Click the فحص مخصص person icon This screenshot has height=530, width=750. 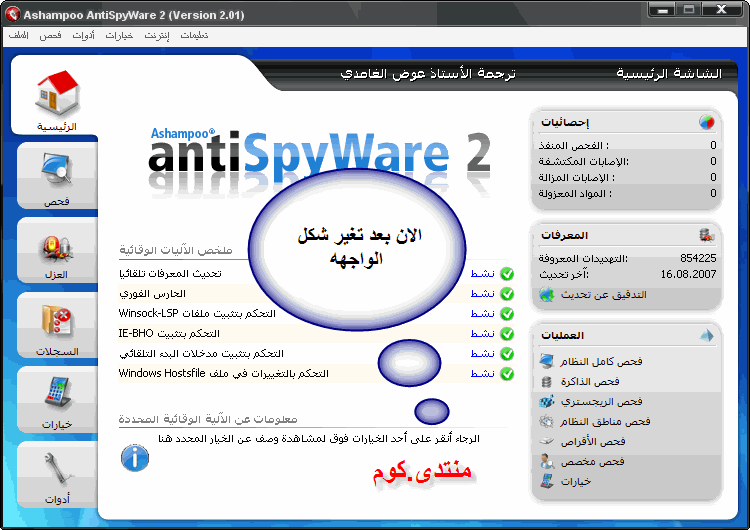coord(546,462)
